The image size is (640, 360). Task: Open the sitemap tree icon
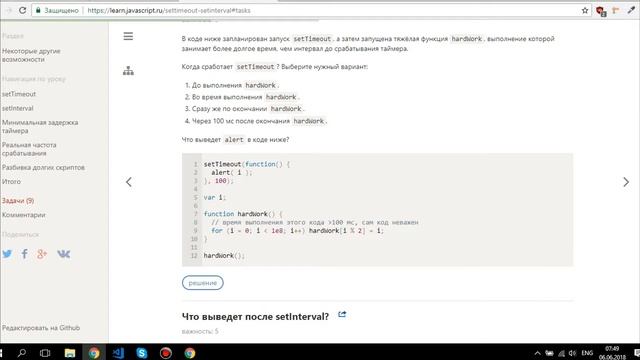(x=128, y=71)
